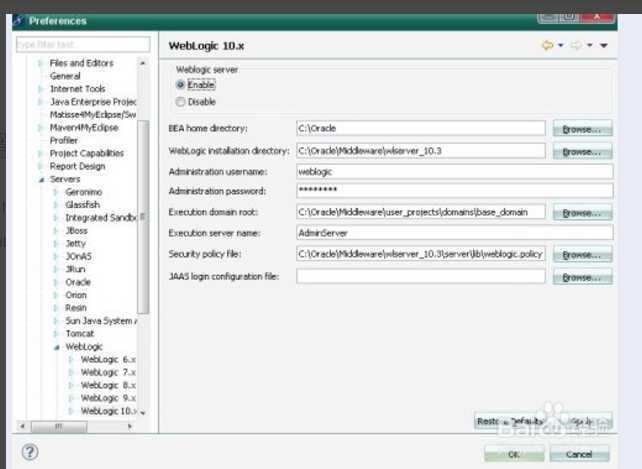Select Jetty server entry
The height and width of the screenshot is (469, 642).
pyautogui.click(x=75, y=243)
